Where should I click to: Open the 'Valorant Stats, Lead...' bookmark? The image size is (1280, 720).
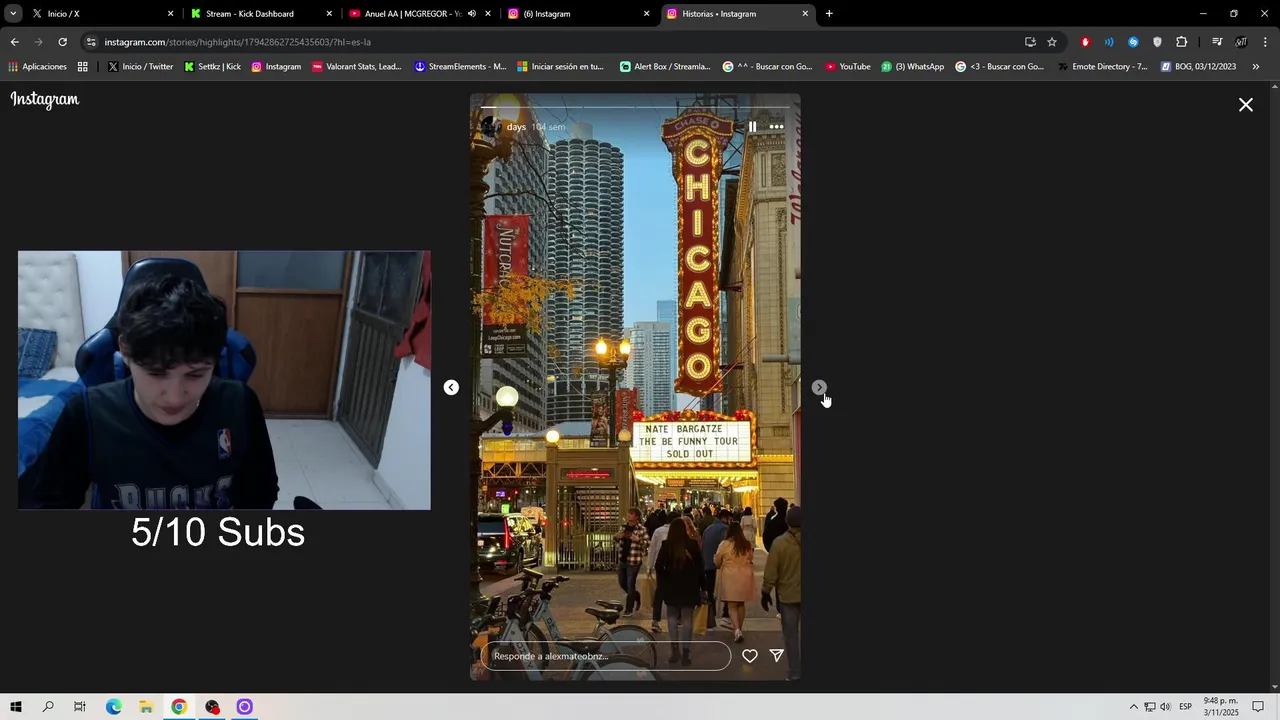click(357, 67)
